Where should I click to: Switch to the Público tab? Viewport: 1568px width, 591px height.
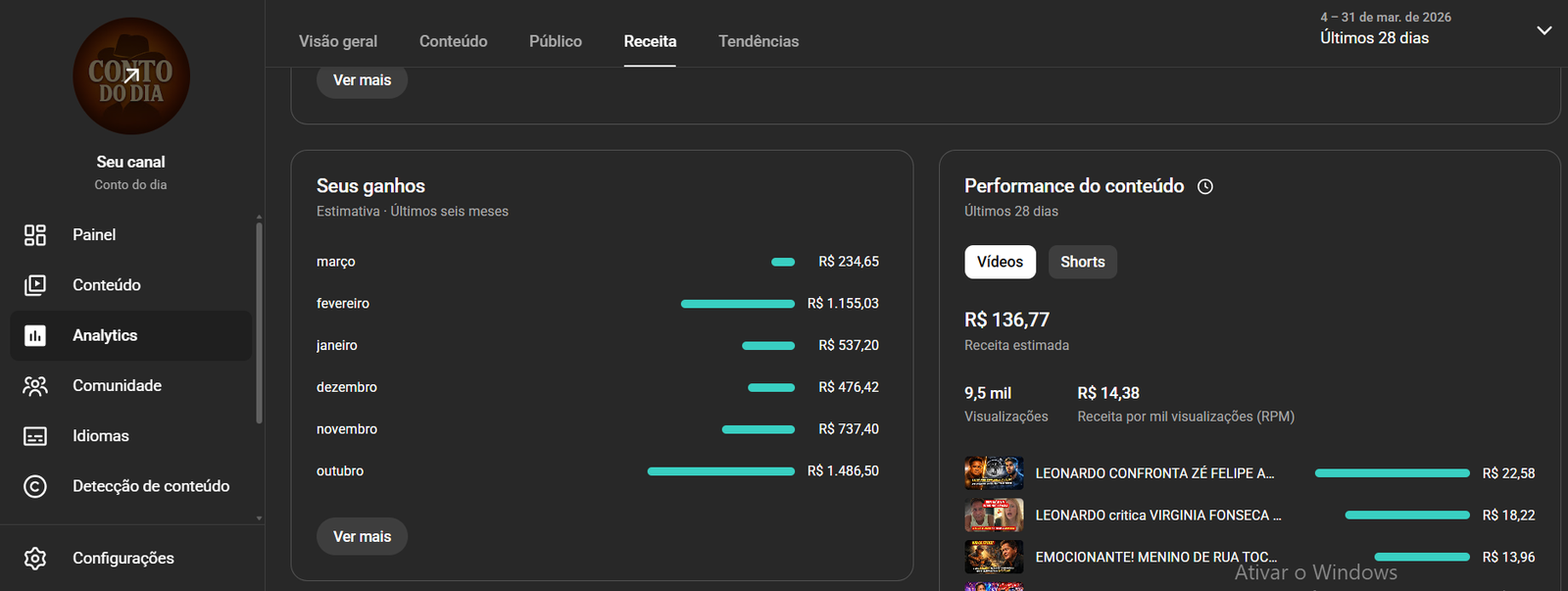pos(556,41)
